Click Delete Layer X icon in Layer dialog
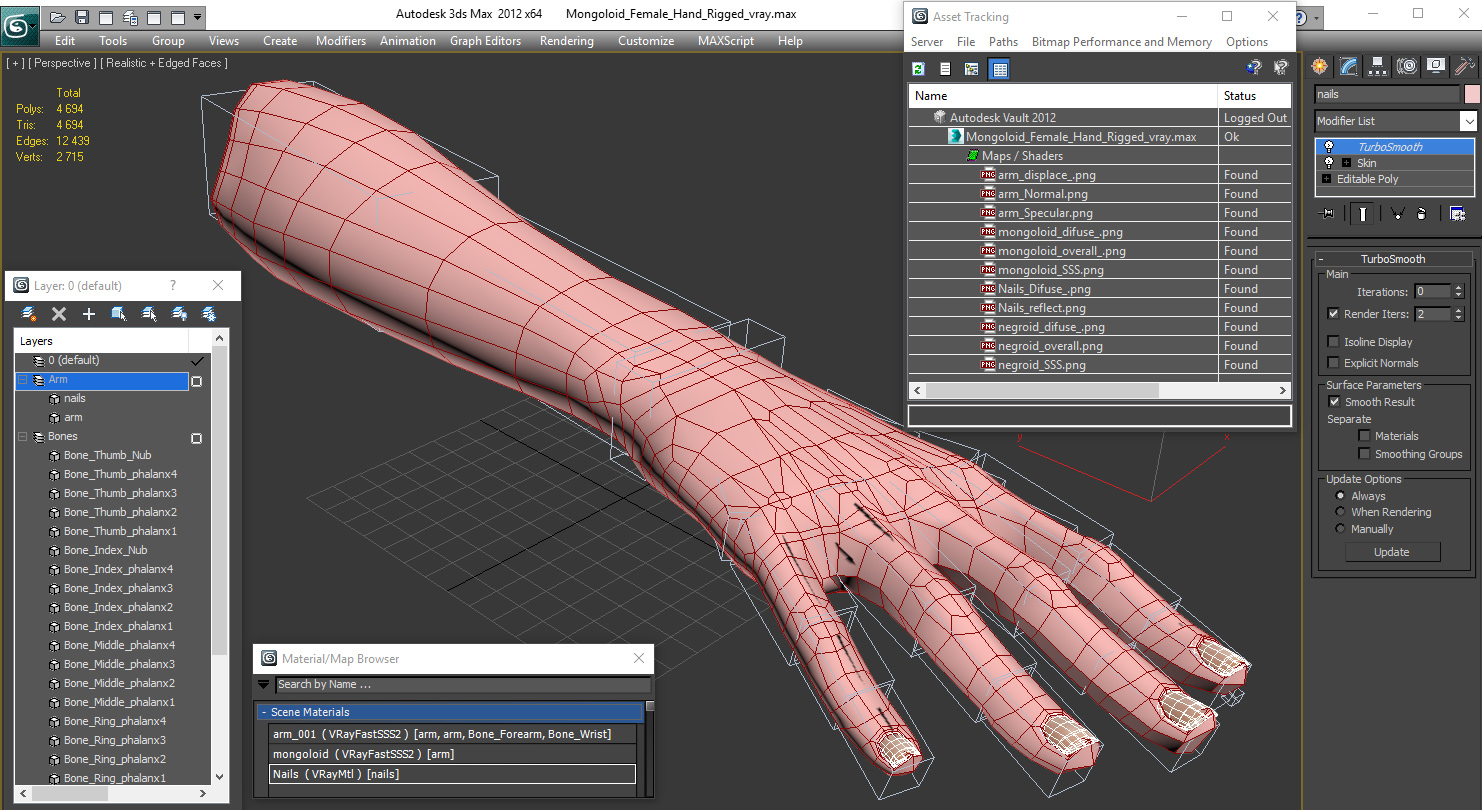The height and width of the screenshot is (810, 1482). tap(59, 314)
